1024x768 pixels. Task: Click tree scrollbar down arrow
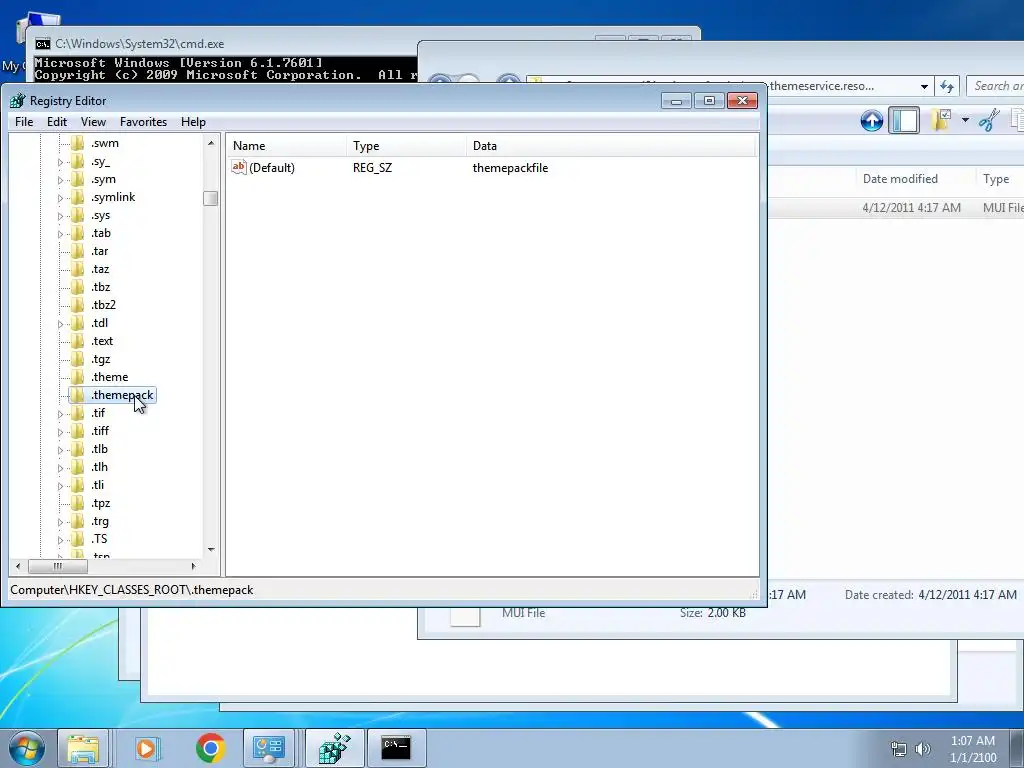[211, 550]
